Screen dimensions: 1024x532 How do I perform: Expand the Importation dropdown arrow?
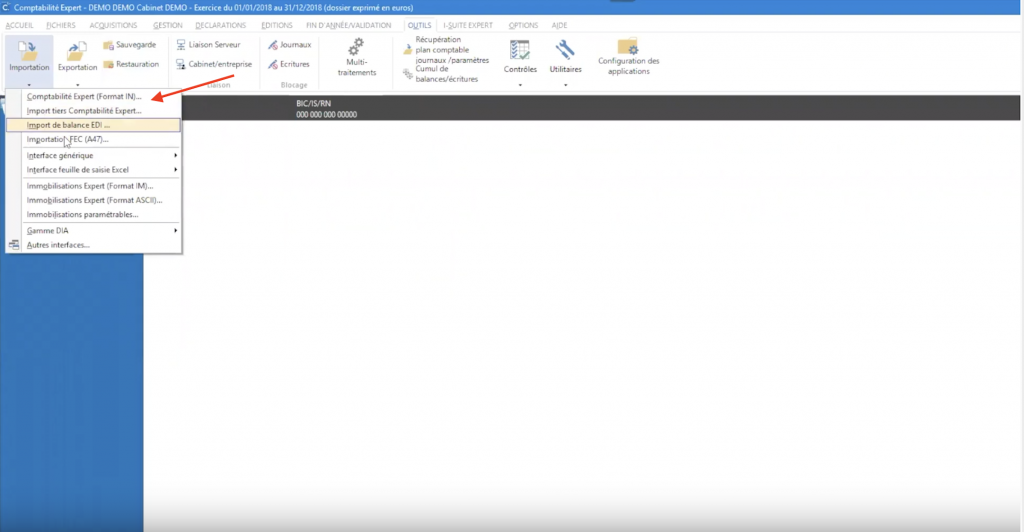click(x=29, y=85)
